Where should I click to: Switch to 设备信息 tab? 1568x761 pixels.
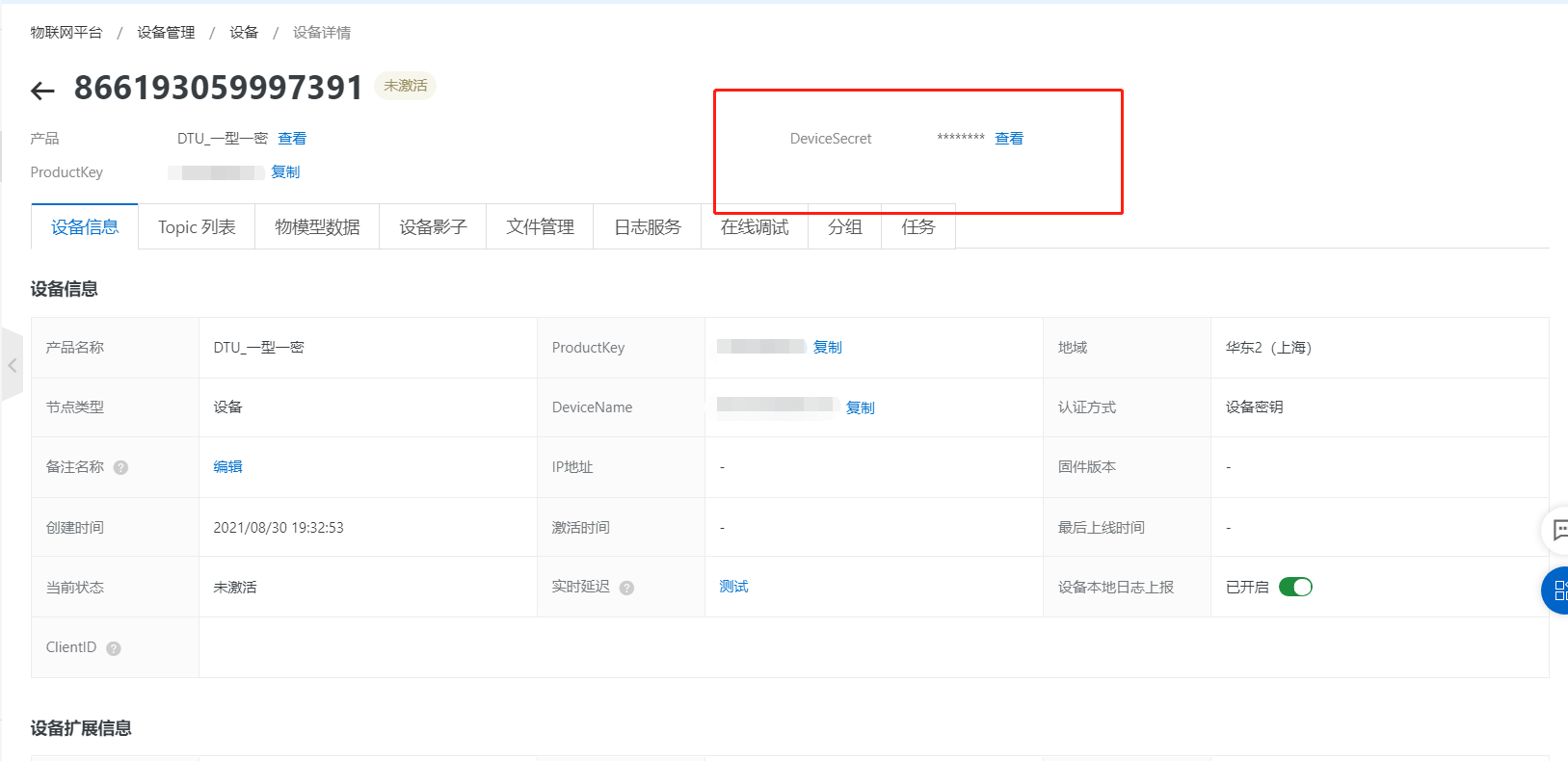85,227
